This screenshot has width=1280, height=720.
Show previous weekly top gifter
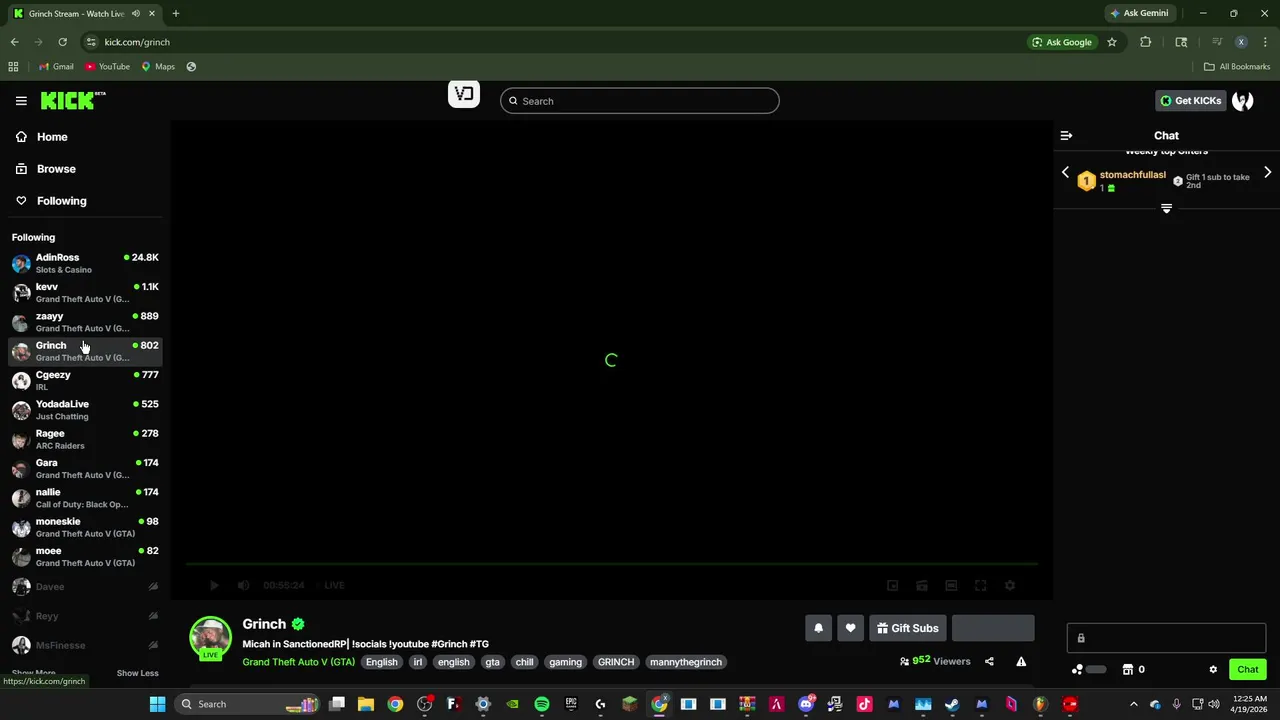(1065, 173)
